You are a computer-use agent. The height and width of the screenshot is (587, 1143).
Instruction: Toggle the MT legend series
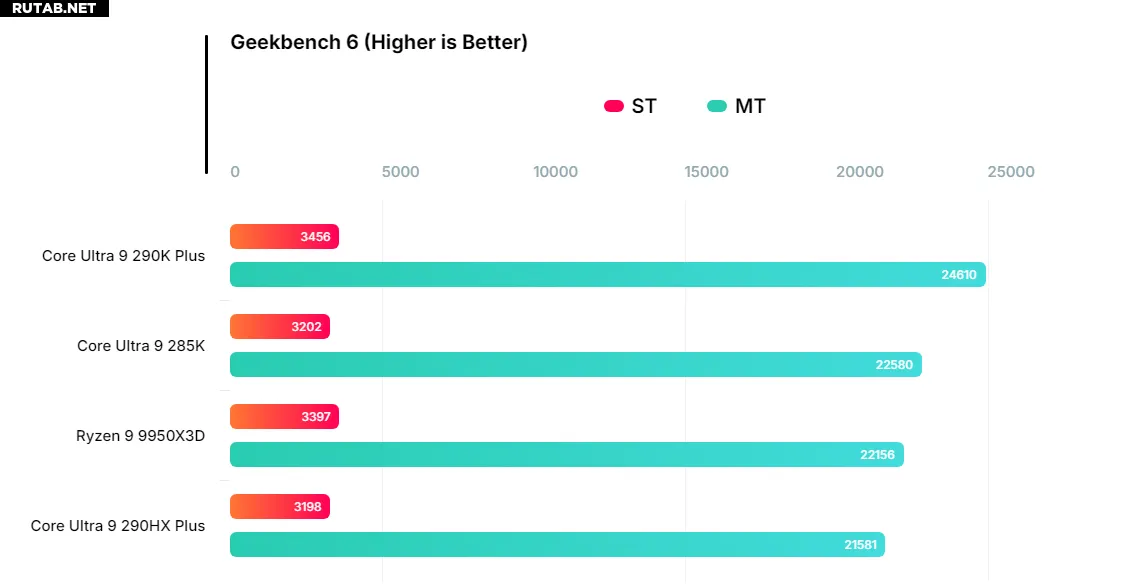[x=749, y=106]
